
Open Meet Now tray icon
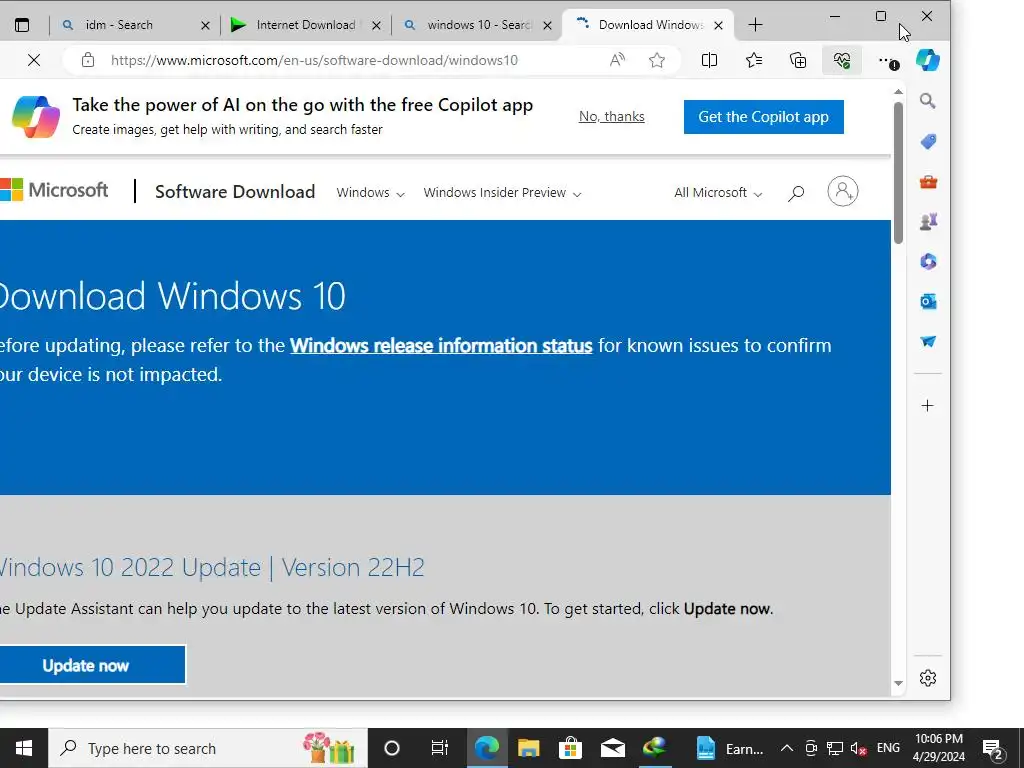click(x=811, y=748)
